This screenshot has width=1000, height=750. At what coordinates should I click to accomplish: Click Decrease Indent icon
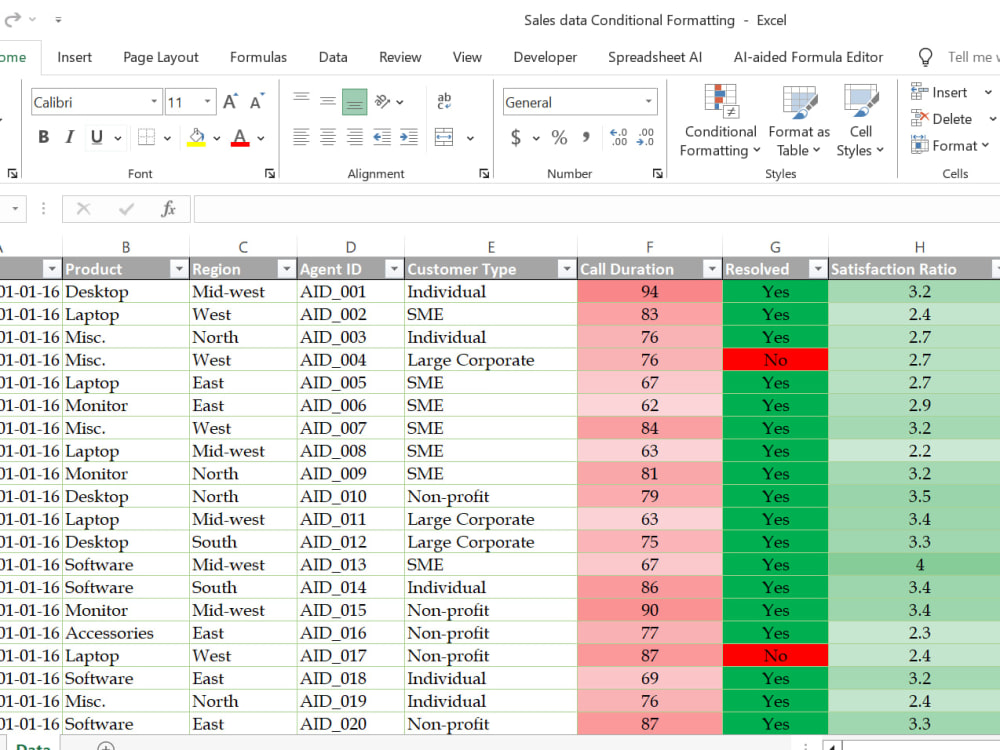coord(382,136)
